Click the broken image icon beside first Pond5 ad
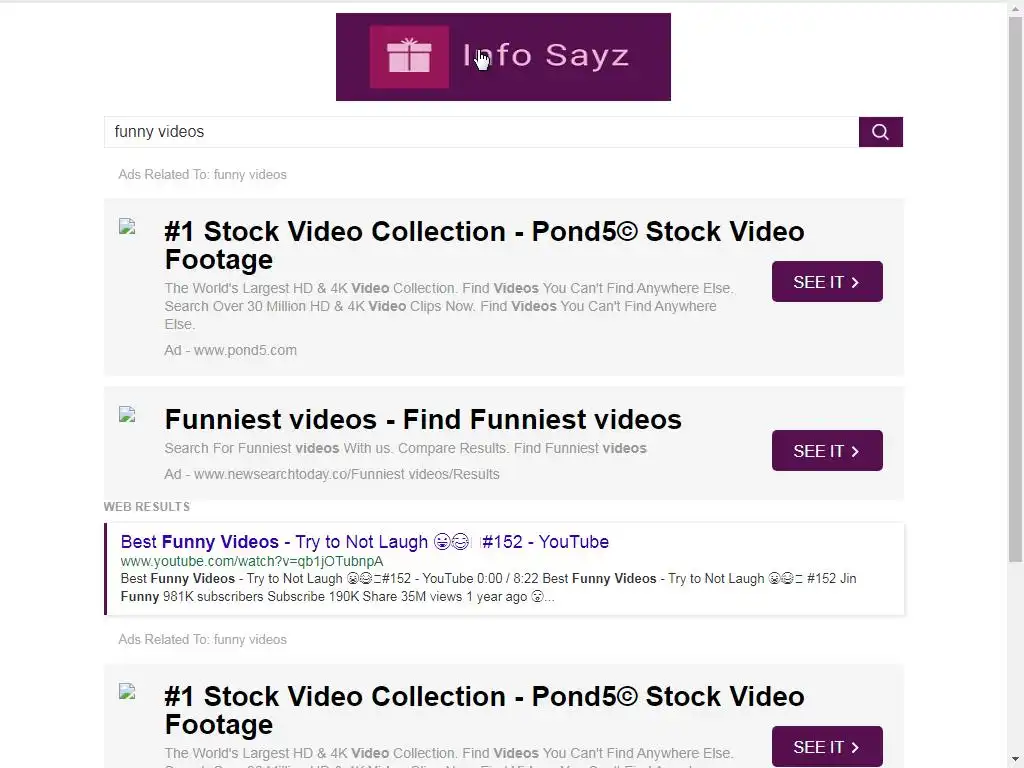The image size is (1024, 768). tap(127, 227)
